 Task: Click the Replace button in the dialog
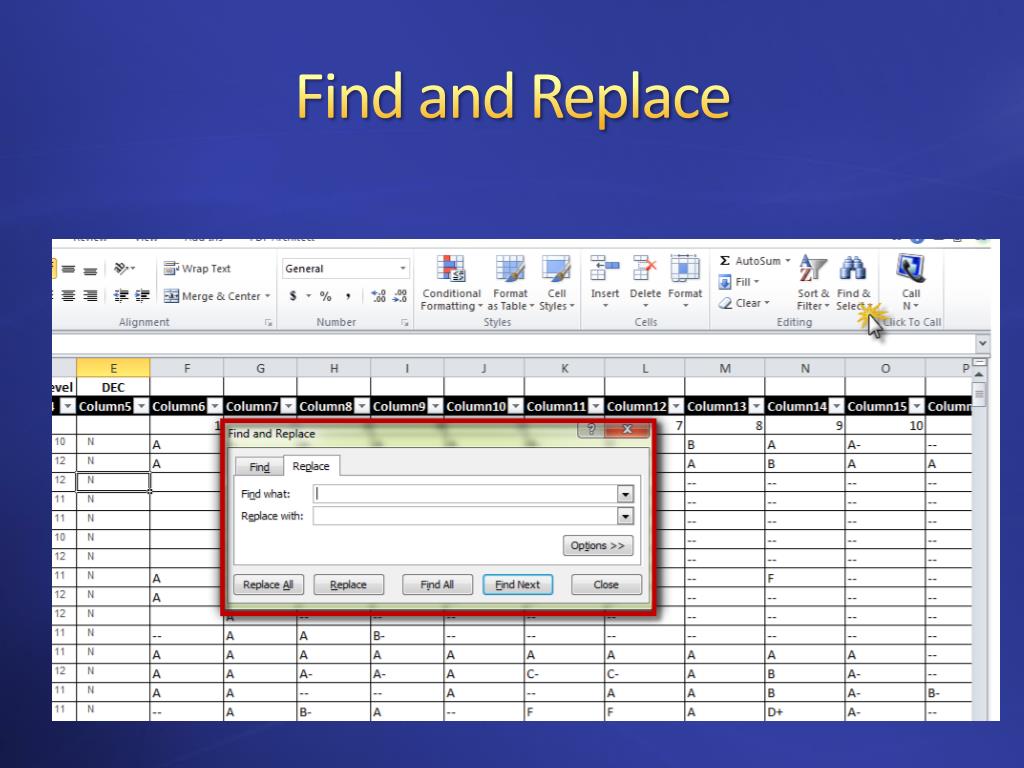pyautogui.click(x=348, y=584)
